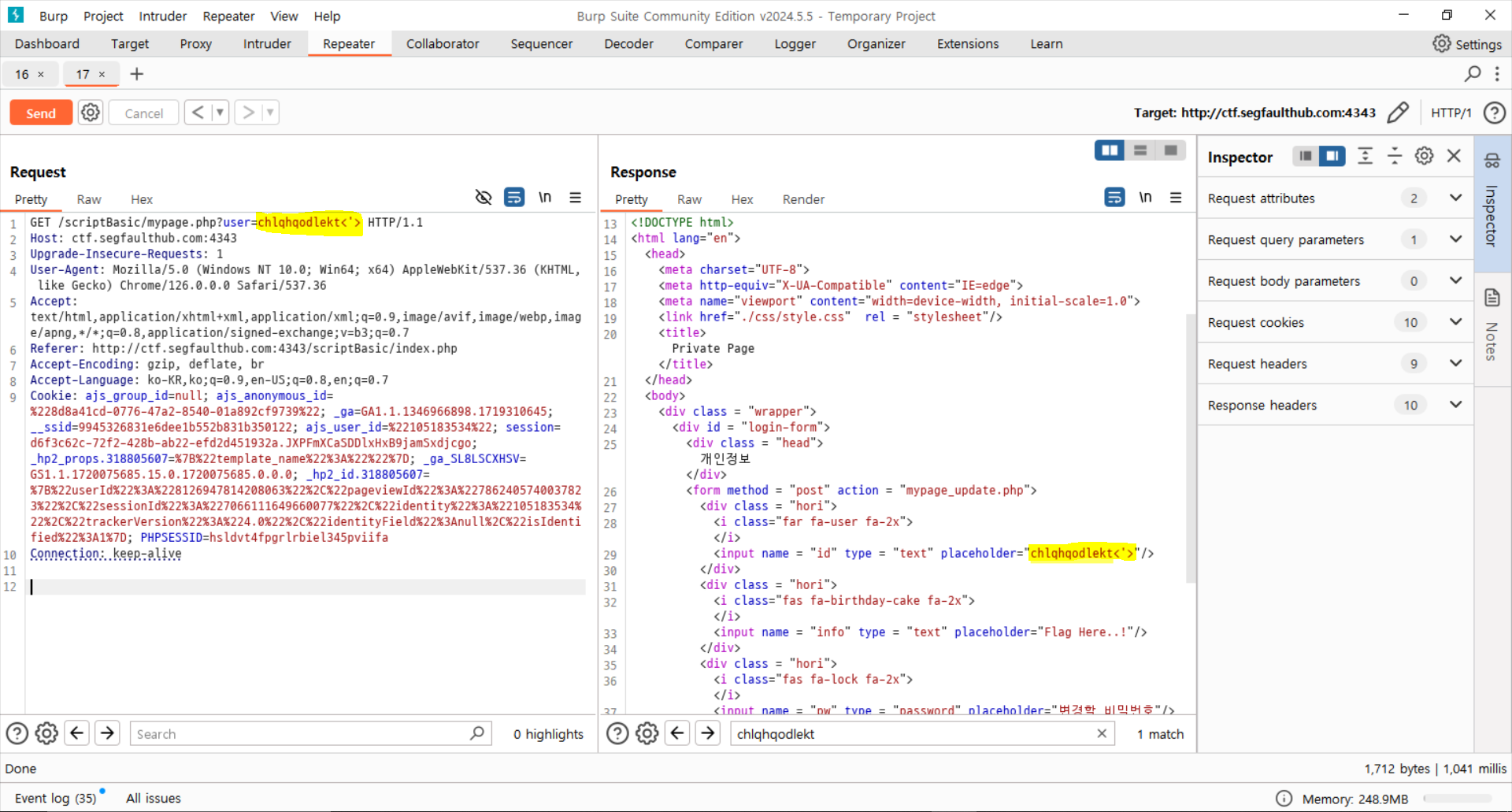Open Response search settings gear
The height and width of the screenshot is (812, 1512).
coord(647,733)
